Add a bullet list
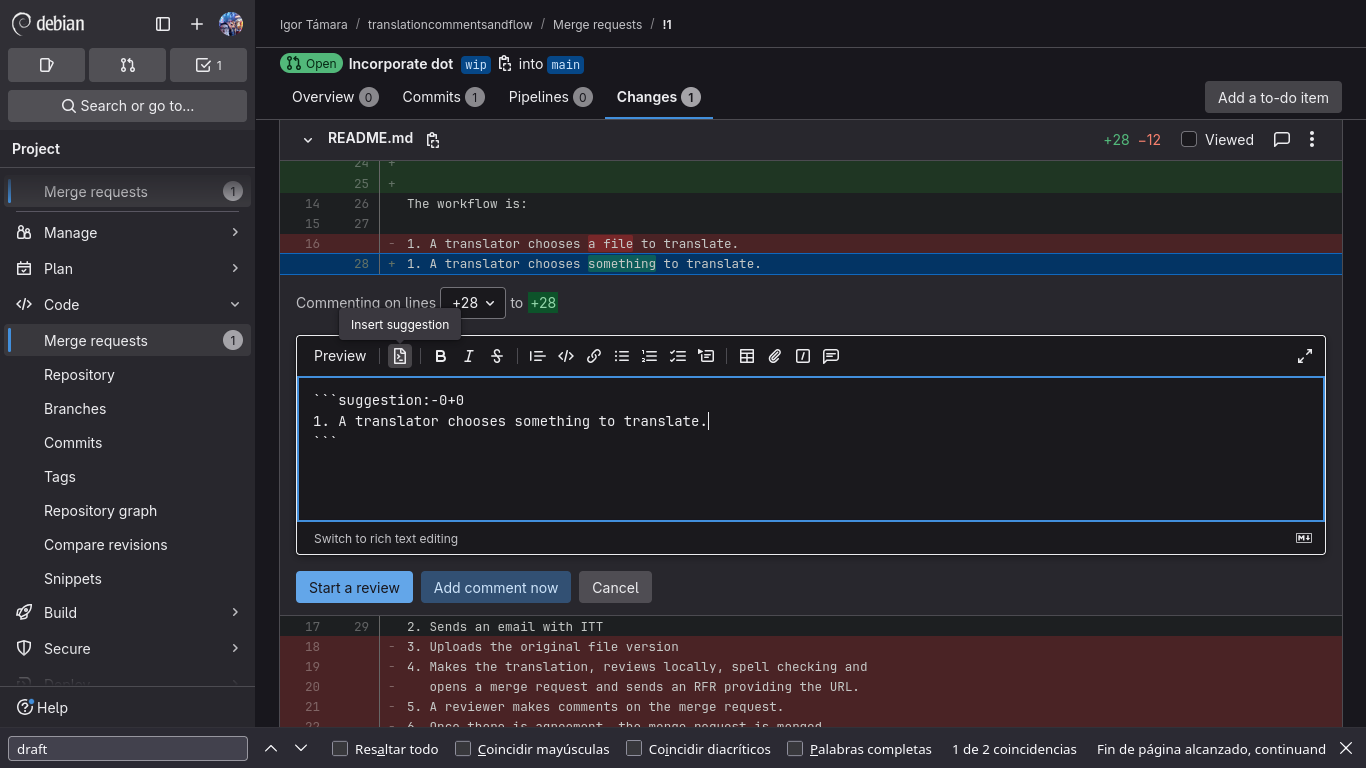The height and width of the screenshot is (768, 1366). pyautogui.click(x=622, y=356)
